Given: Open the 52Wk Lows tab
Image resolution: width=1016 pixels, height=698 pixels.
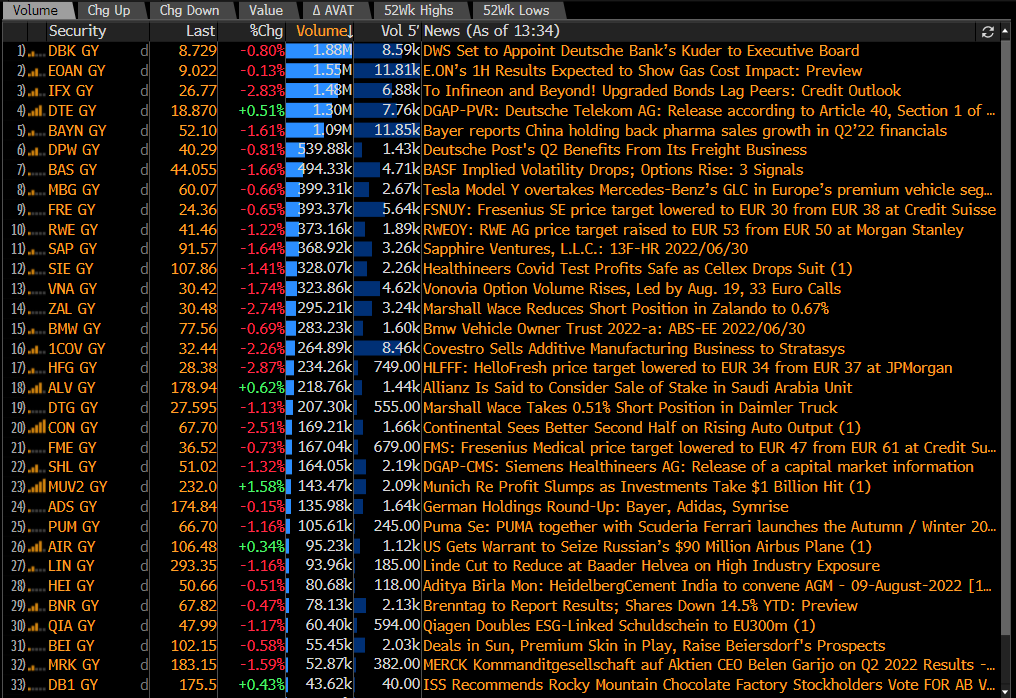Looking at the screenshot, I should [x=516, y=10].
